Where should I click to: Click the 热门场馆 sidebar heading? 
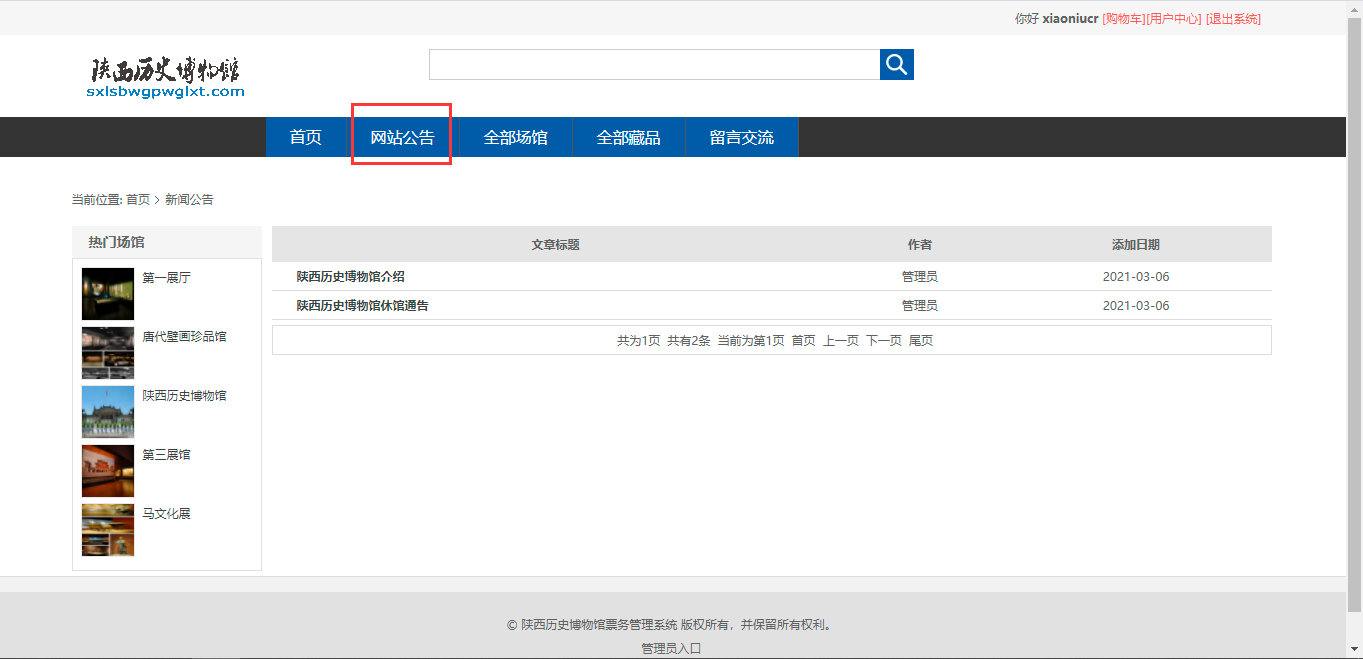point(116,242)
